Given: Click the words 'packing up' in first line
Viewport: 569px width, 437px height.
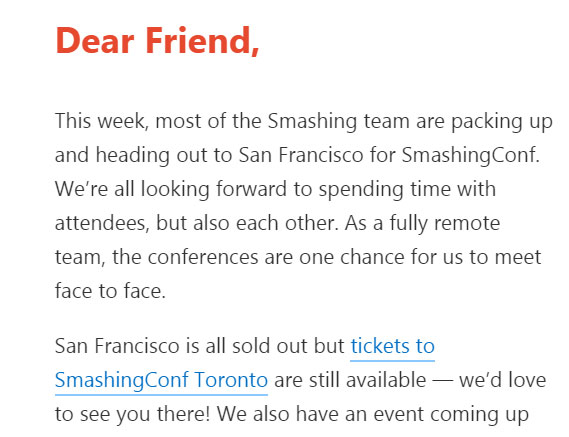Looking at the screenshot, I should [x=502, y=121].
